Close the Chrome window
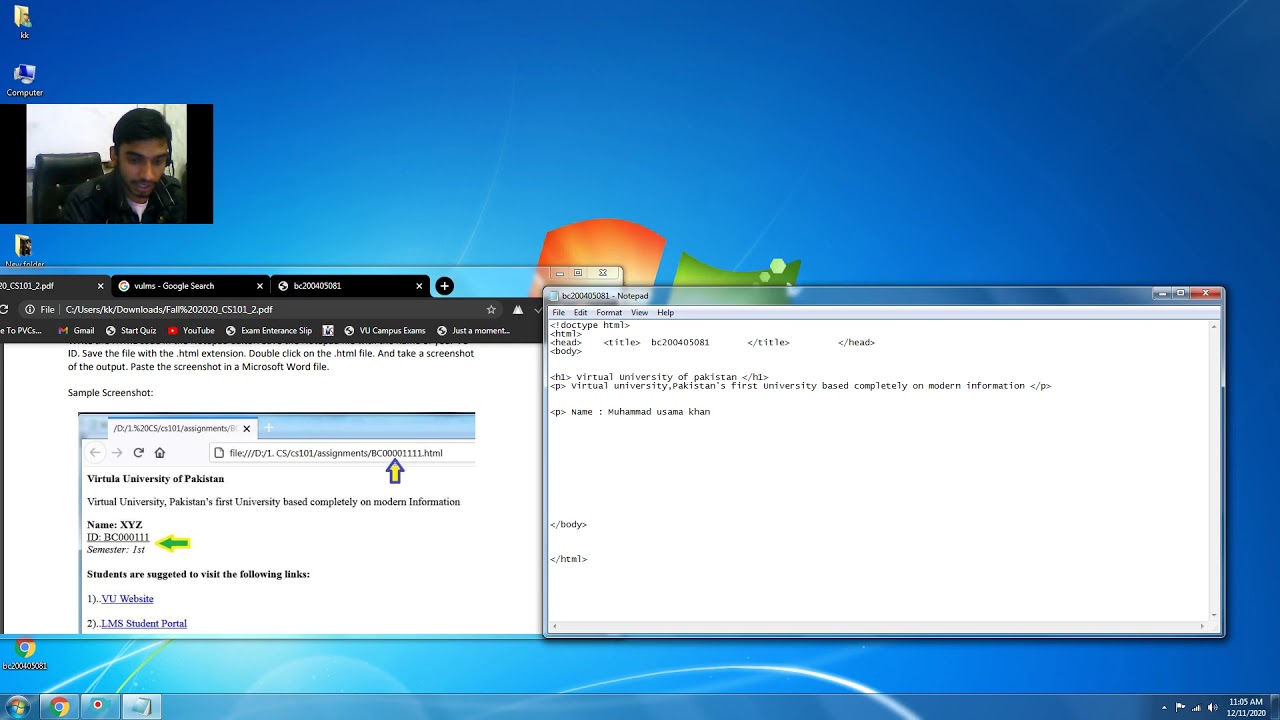 tap(603, 273)
